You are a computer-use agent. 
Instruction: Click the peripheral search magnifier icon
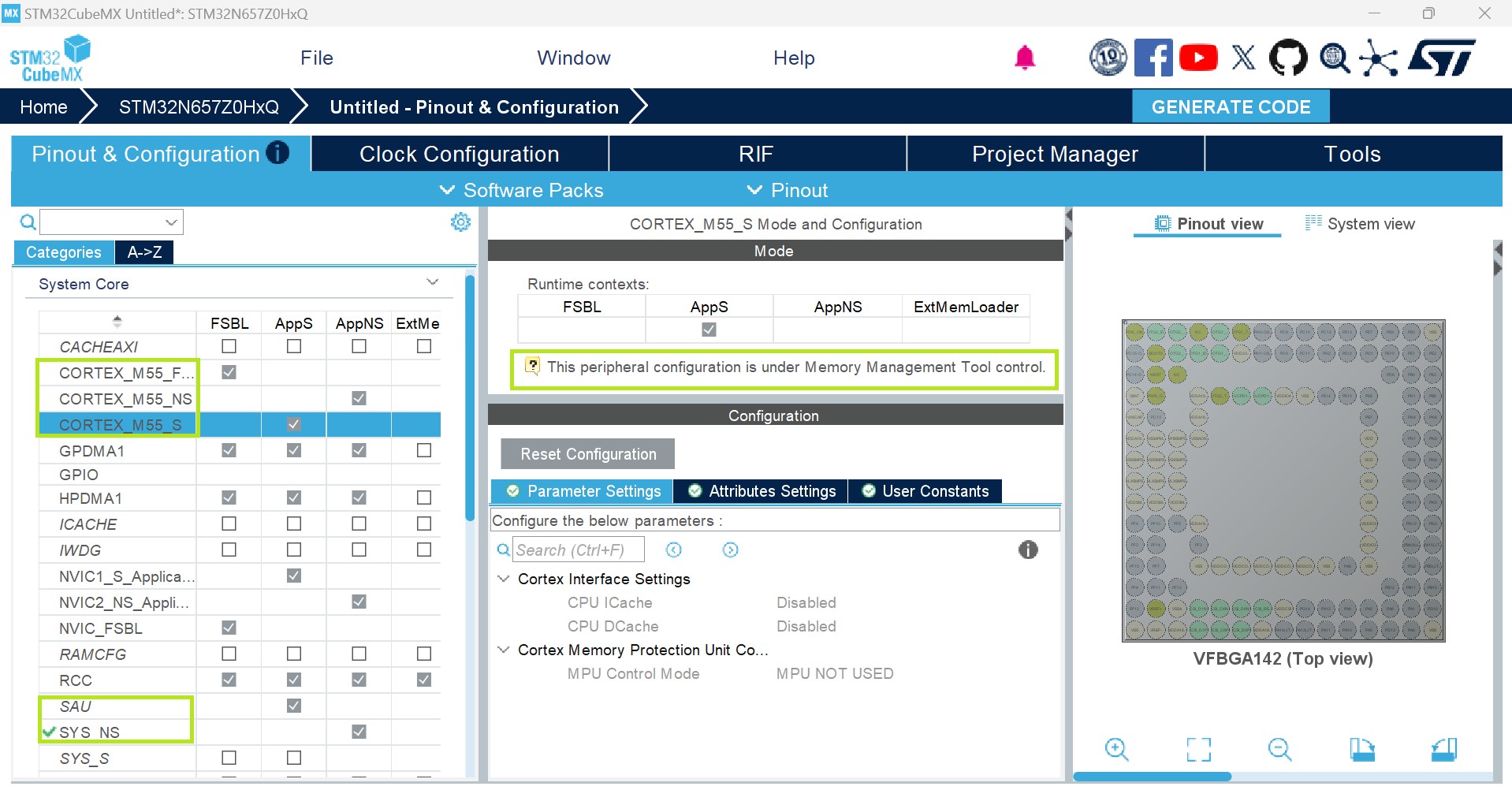(x=28, y=222)
